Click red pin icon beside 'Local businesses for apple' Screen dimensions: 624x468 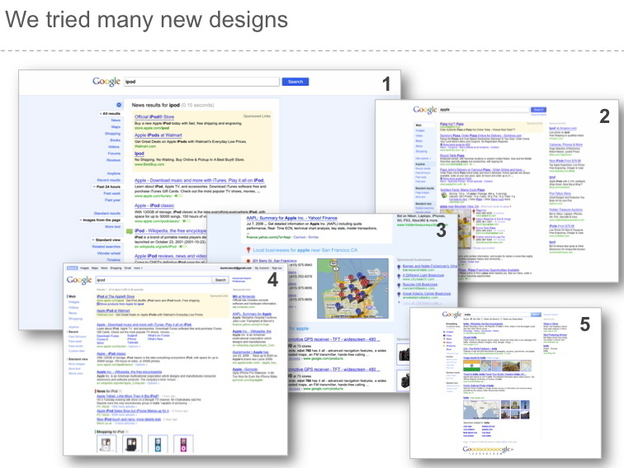click(248, 250)
